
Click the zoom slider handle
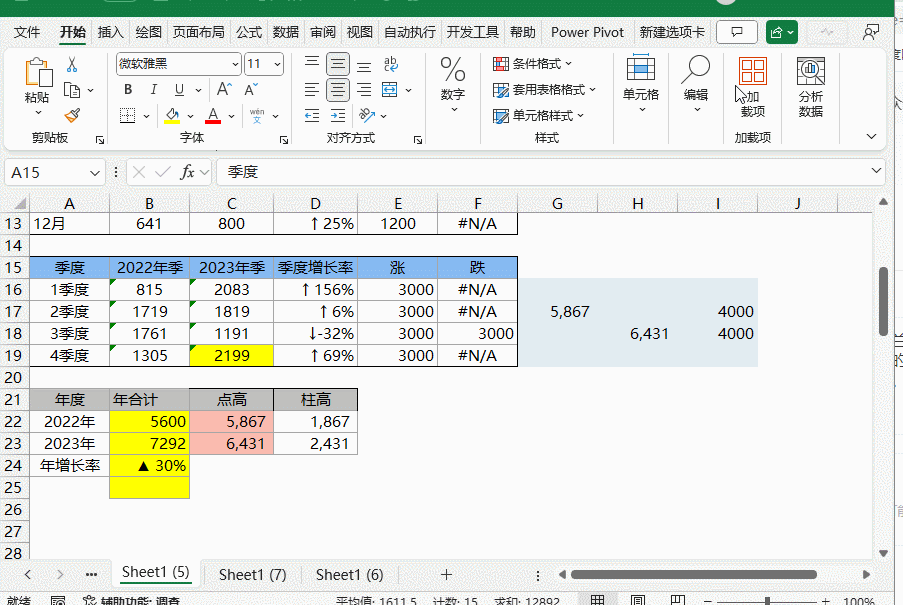[x=767, y=601]
